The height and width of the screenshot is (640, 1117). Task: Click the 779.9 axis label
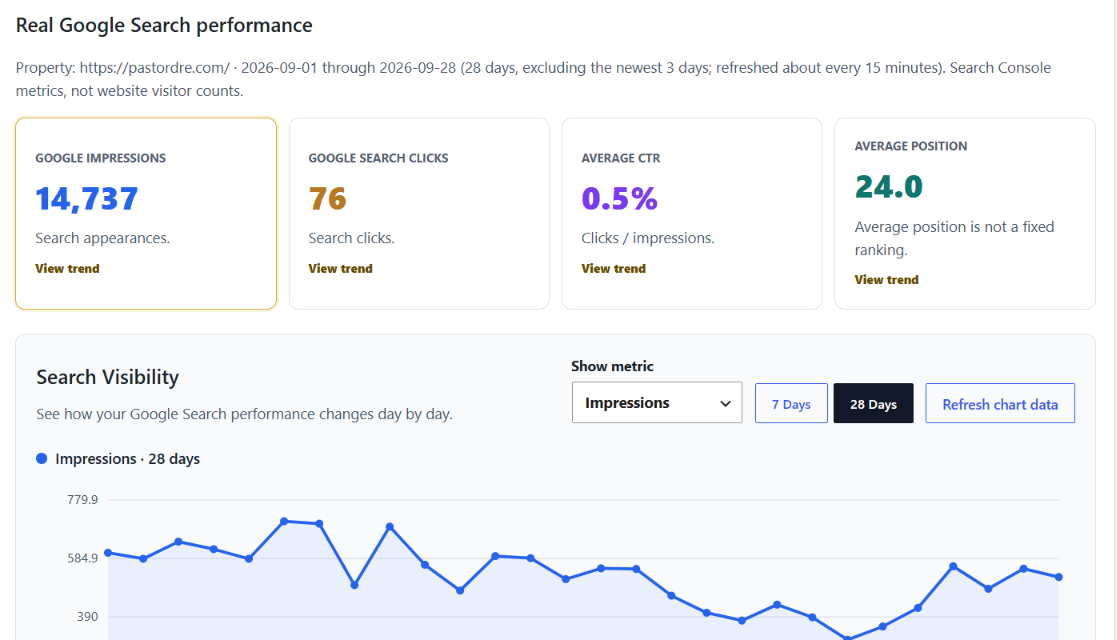[83, 500]
